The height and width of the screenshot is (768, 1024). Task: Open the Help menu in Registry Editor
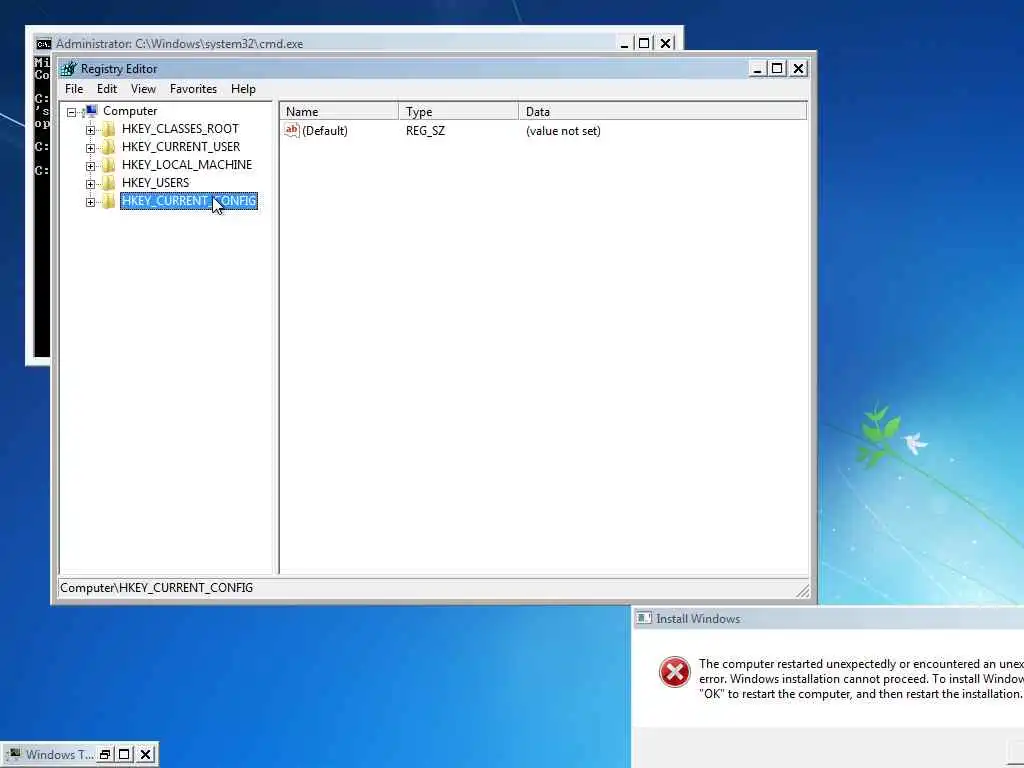pyautogui.click(x=243, y=89)
